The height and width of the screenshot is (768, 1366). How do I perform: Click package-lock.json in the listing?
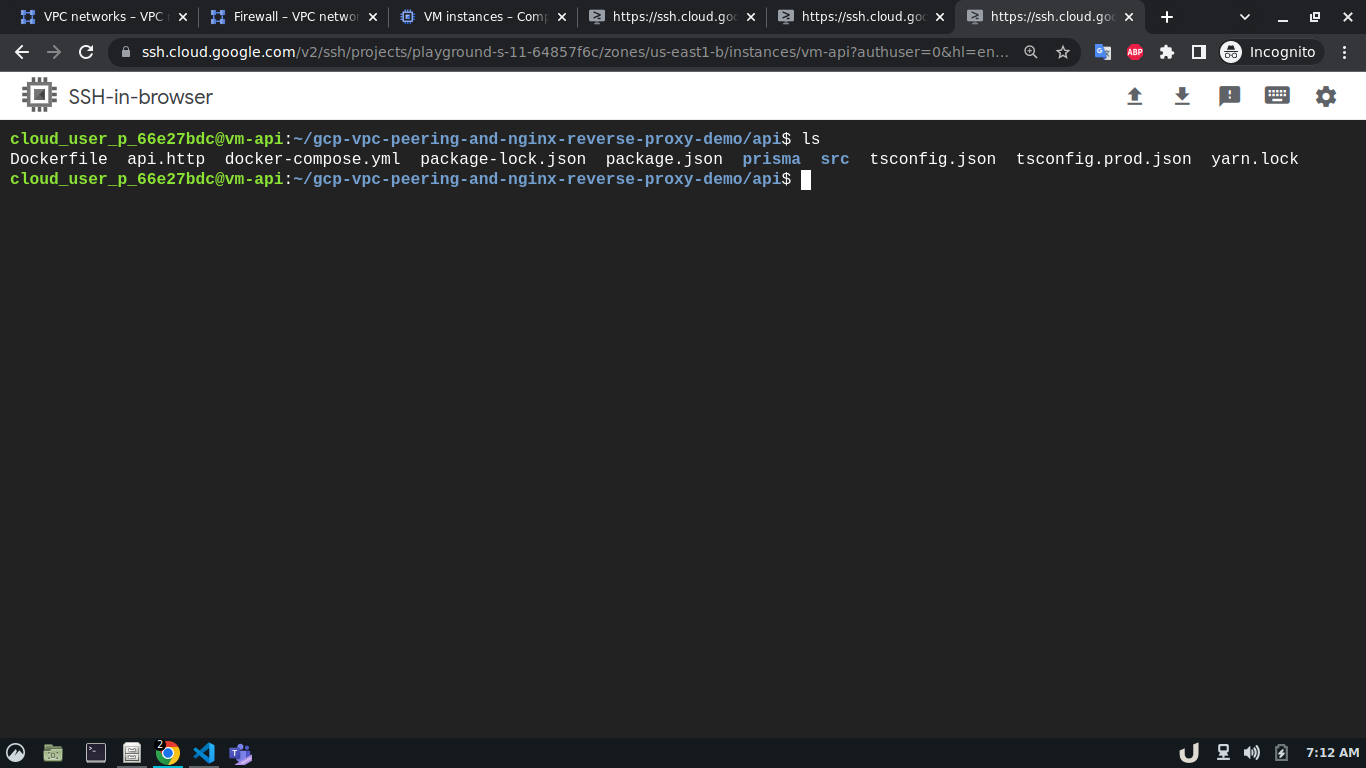[x=503, y=159]
